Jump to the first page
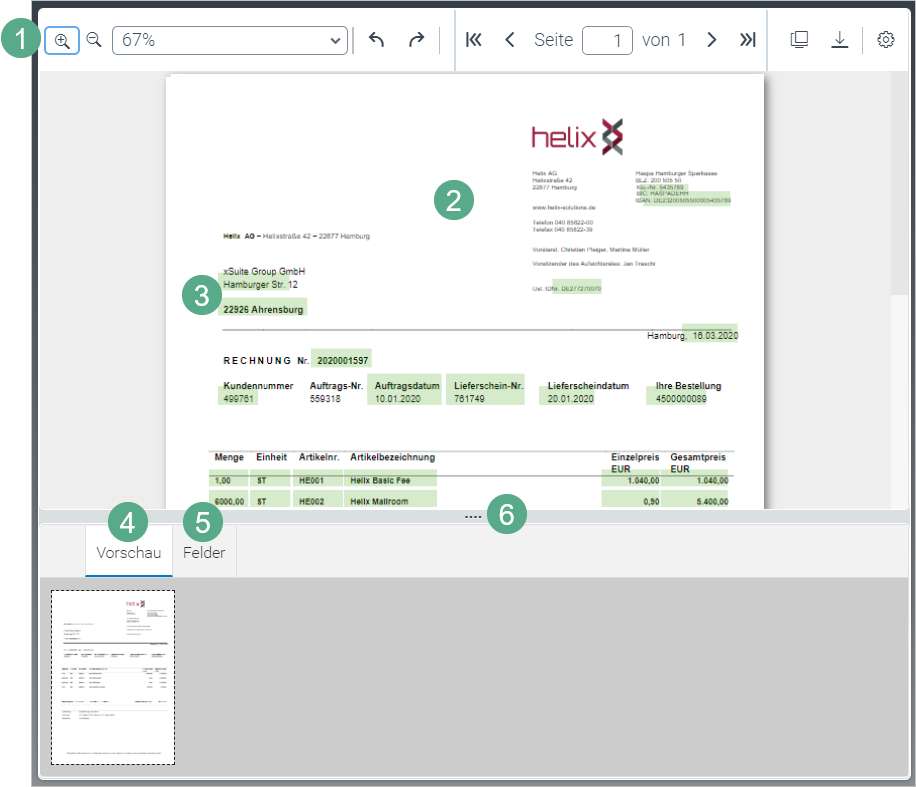This screenshot has height=787, width=916. click(x=474, y=40)
